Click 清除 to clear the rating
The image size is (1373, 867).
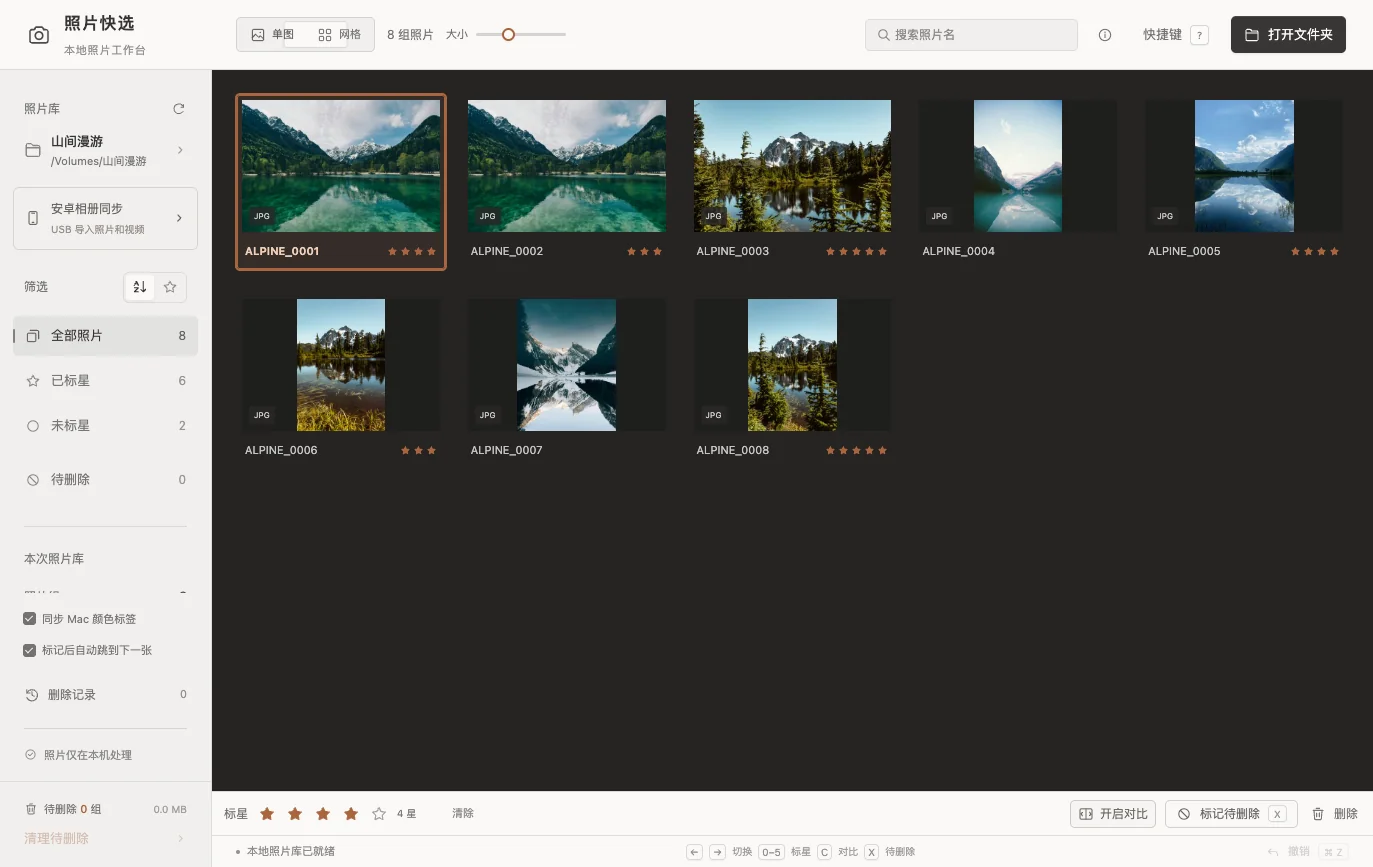[x=463, y=814]
